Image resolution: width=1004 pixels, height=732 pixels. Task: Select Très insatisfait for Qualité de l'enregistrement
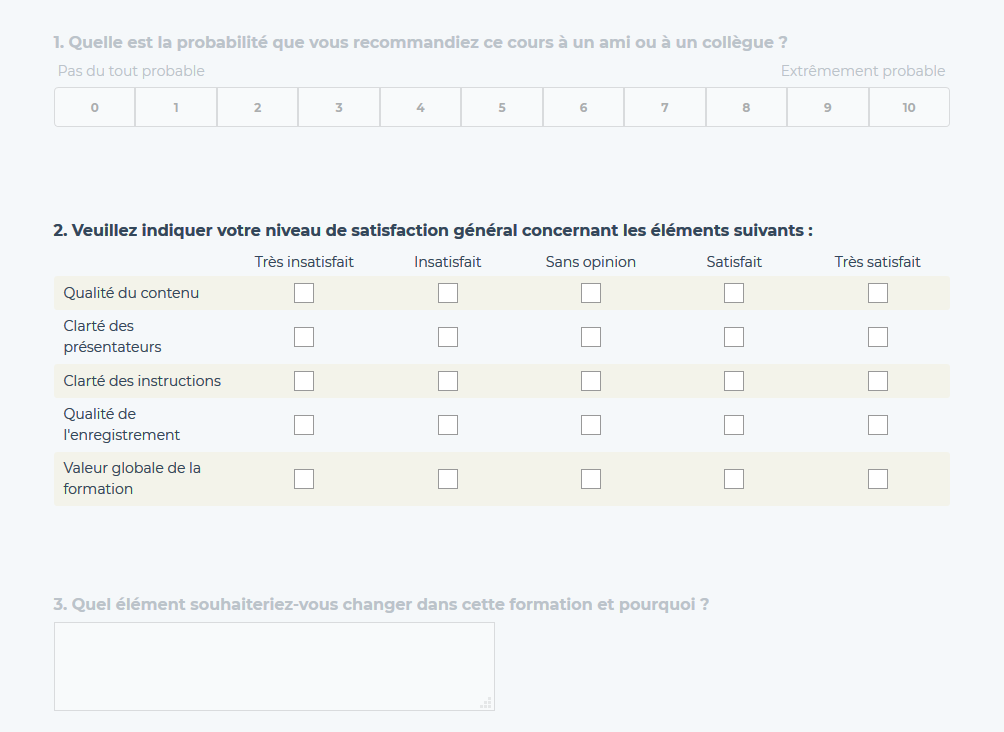click(x=303, y=424)
